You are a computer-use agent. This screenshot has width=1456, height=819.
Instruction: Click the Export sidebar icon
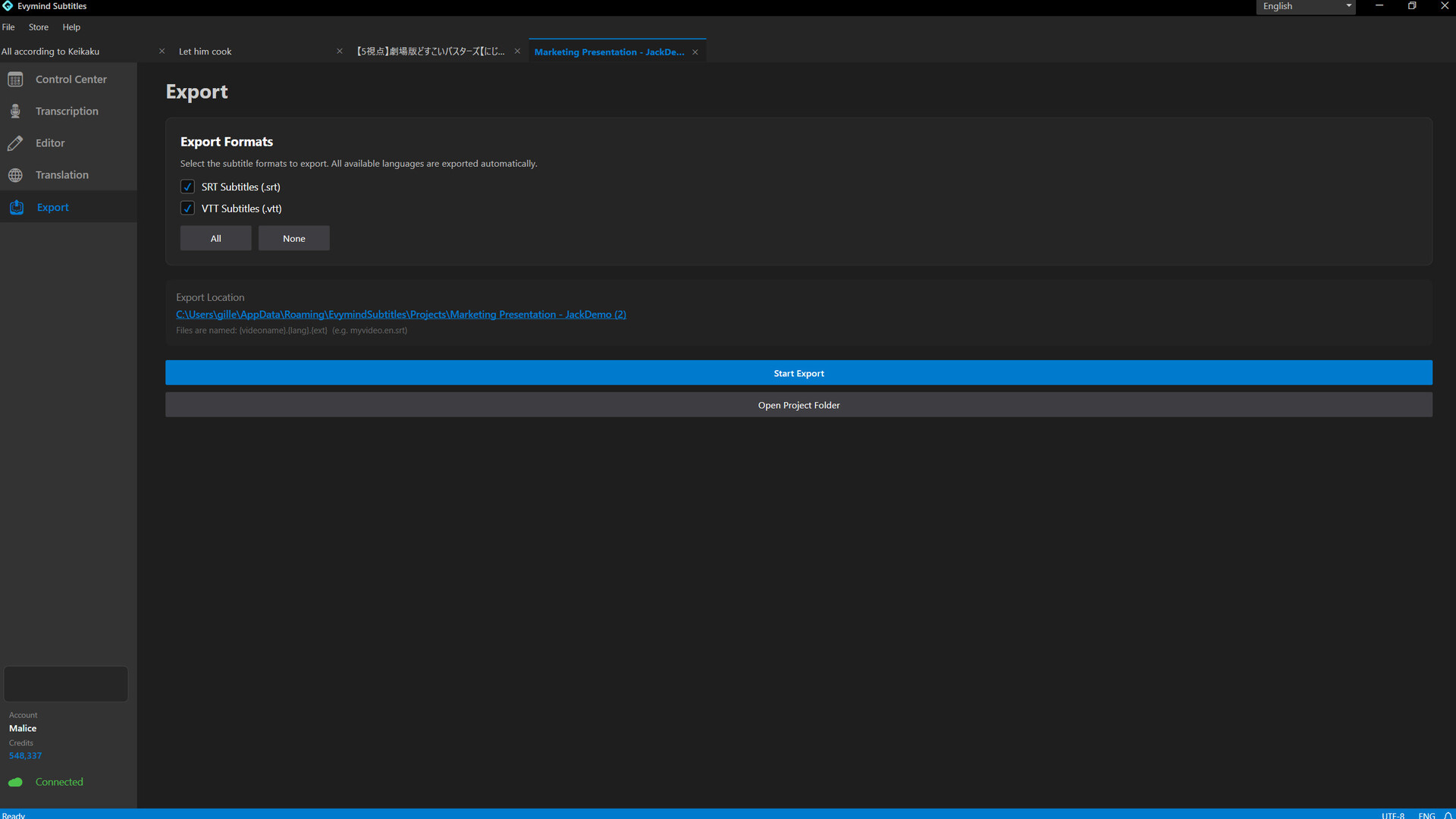click(17, 207)
